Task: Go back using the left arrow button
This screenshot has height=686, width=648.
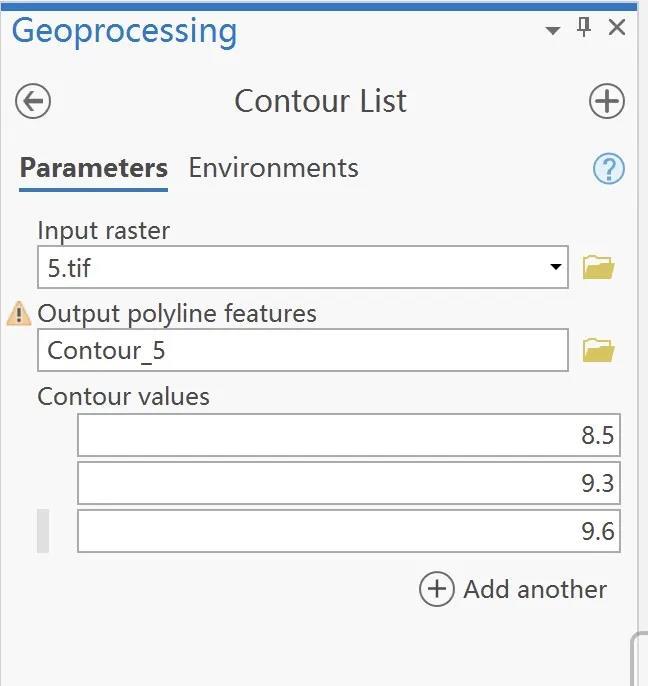Action: pos(33,101)
